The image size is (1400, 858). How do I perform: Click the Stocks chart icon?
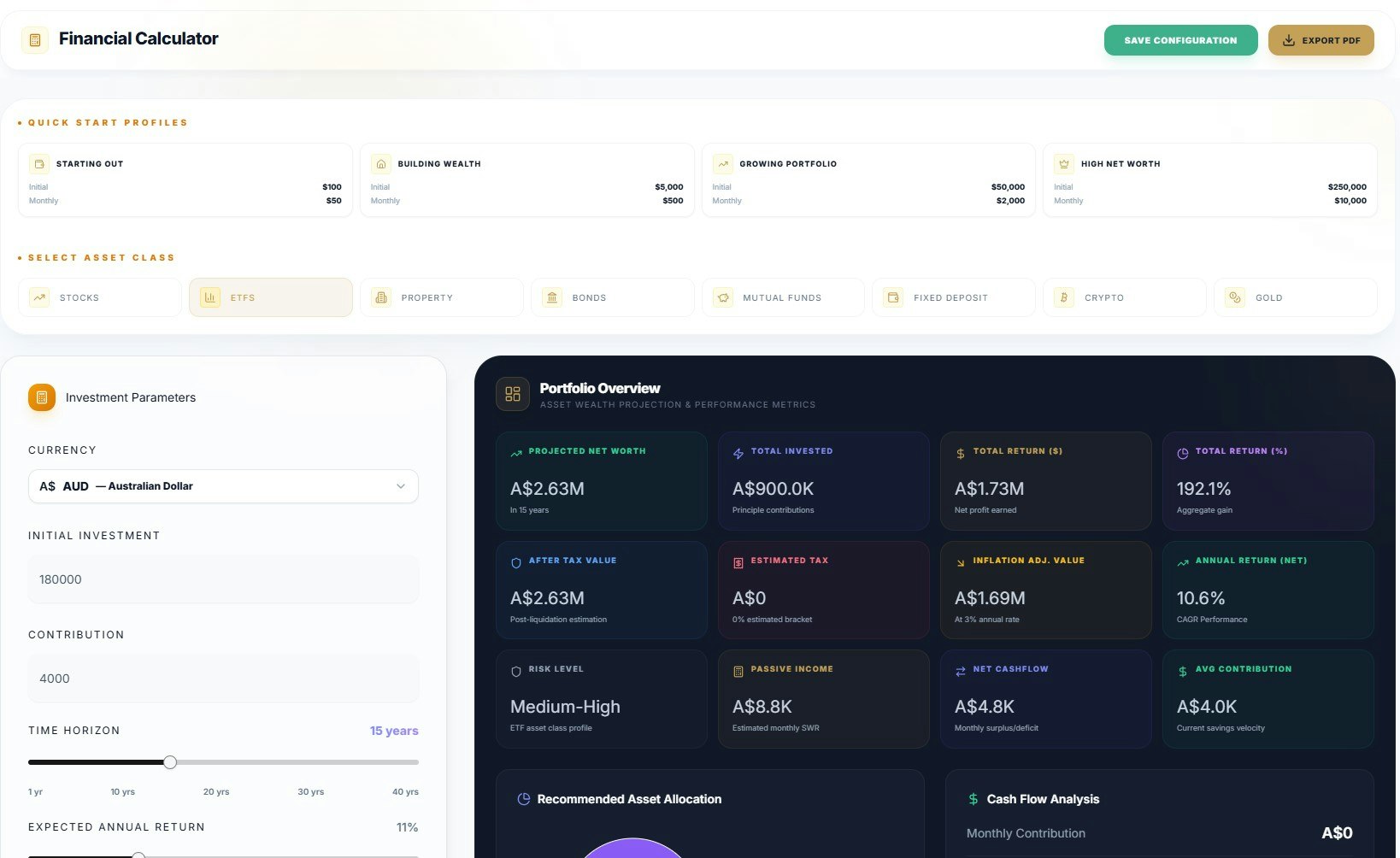click(39, 297)
